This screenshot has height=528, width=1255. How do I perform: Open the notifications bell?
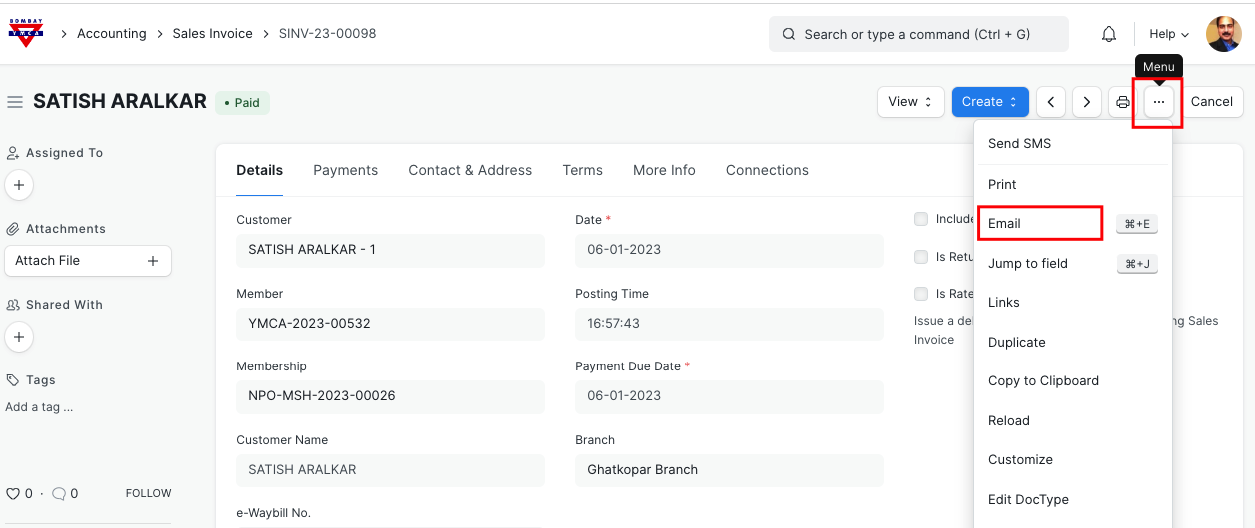point(1109,34)
